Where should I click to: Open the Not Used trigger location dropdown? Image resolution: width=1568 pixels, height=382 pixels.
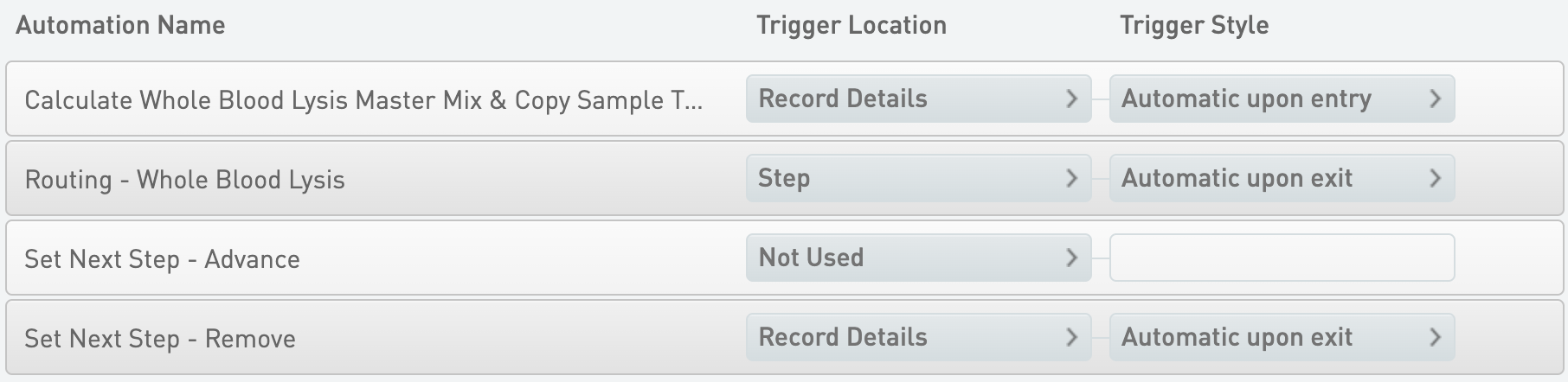pos(917,258)
